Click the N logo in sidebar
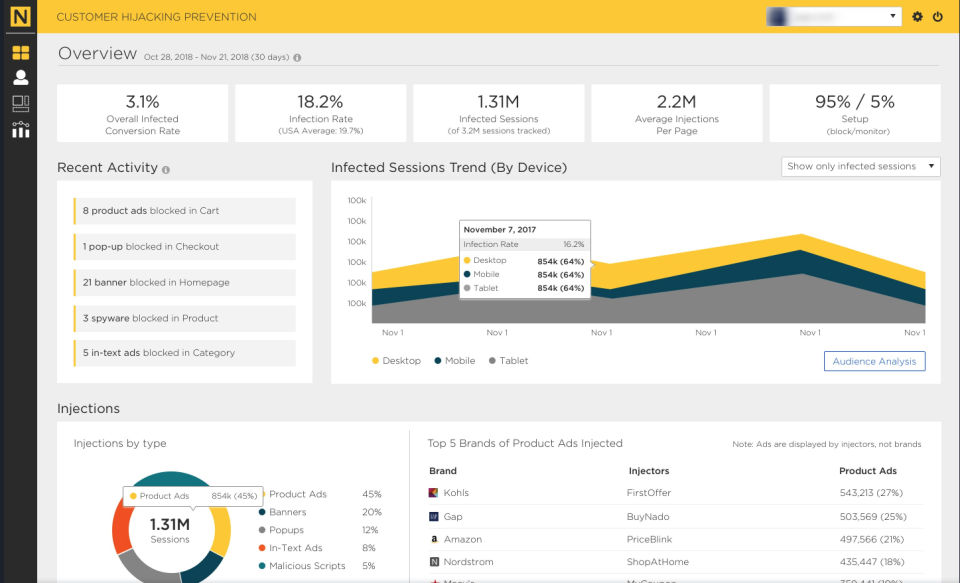Viewport: 960px width, 583px height. point(20,17)
